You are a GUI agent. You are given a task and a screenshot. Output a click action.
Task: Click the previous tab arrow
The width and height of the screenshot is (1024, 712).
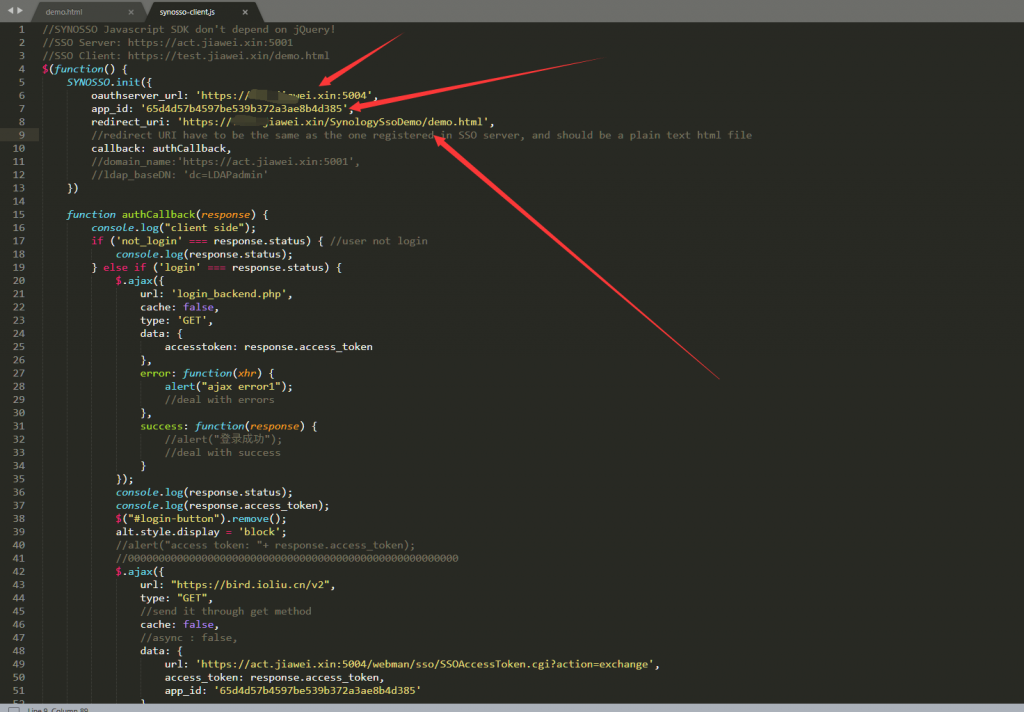(9, 10)
